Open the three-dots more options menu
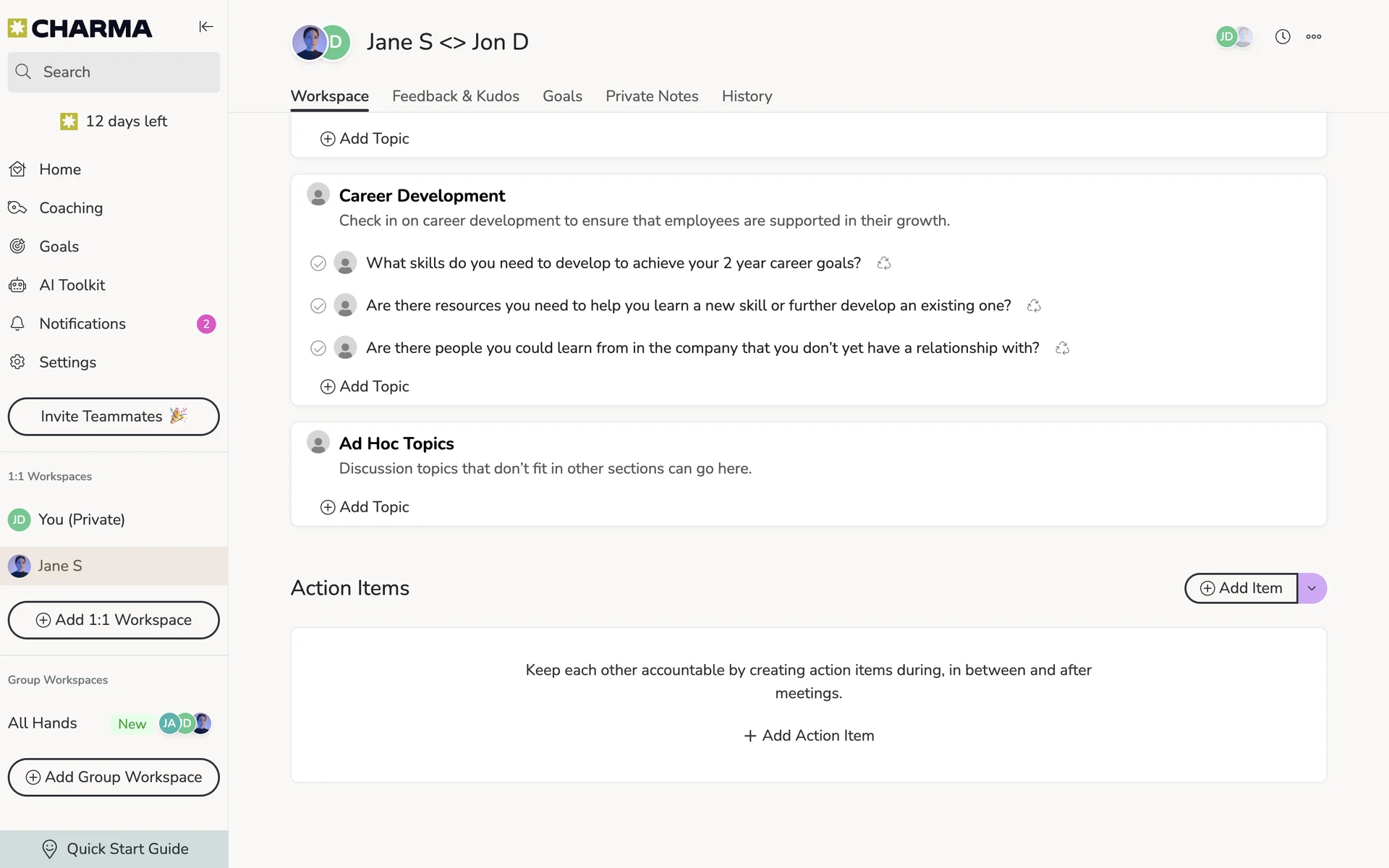1389x868 pixels. (1314, 37)
